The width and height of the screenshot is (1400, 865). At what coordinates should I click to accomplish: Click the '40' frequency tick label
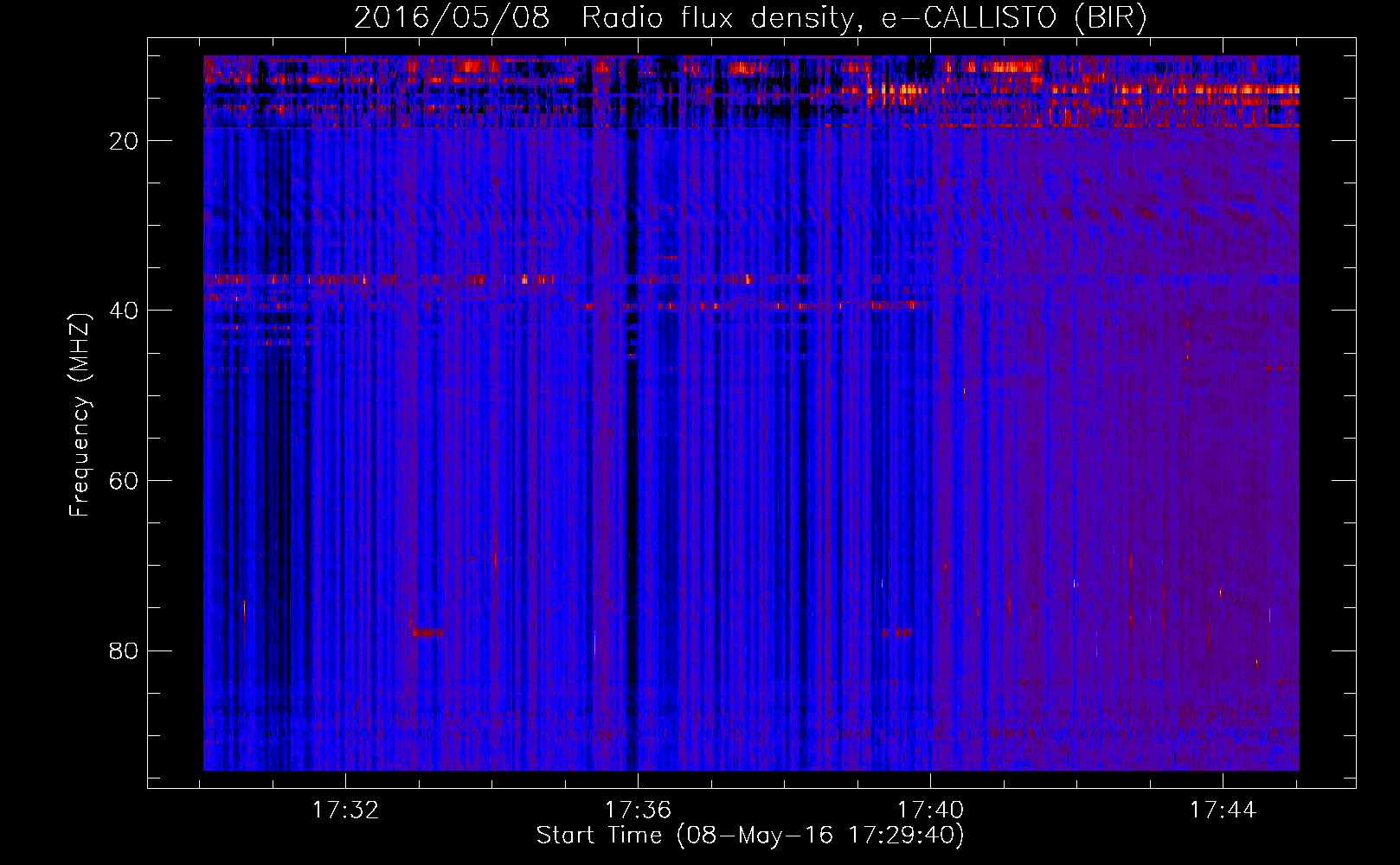pyautogui.click(x=124, y=311)
